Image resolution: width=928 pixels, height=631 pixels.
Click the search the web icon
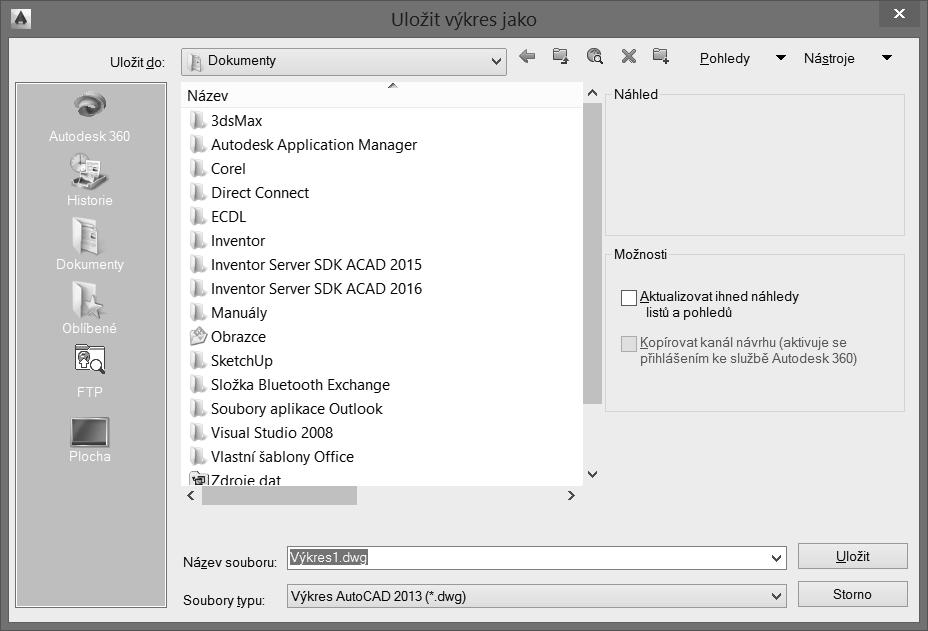[594, 56]
